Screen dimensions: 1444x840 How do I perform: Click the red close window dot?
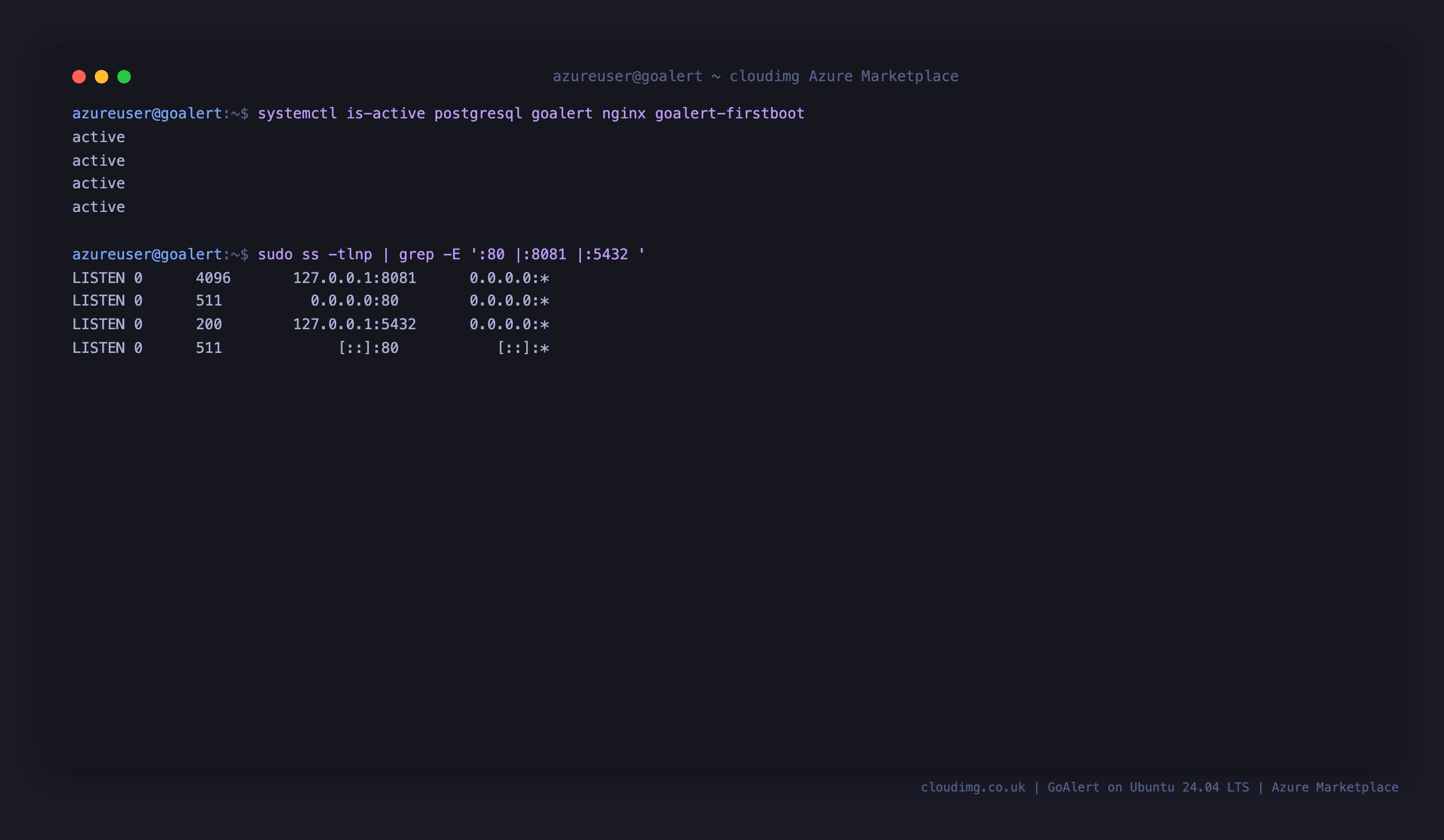pos(79,77)
